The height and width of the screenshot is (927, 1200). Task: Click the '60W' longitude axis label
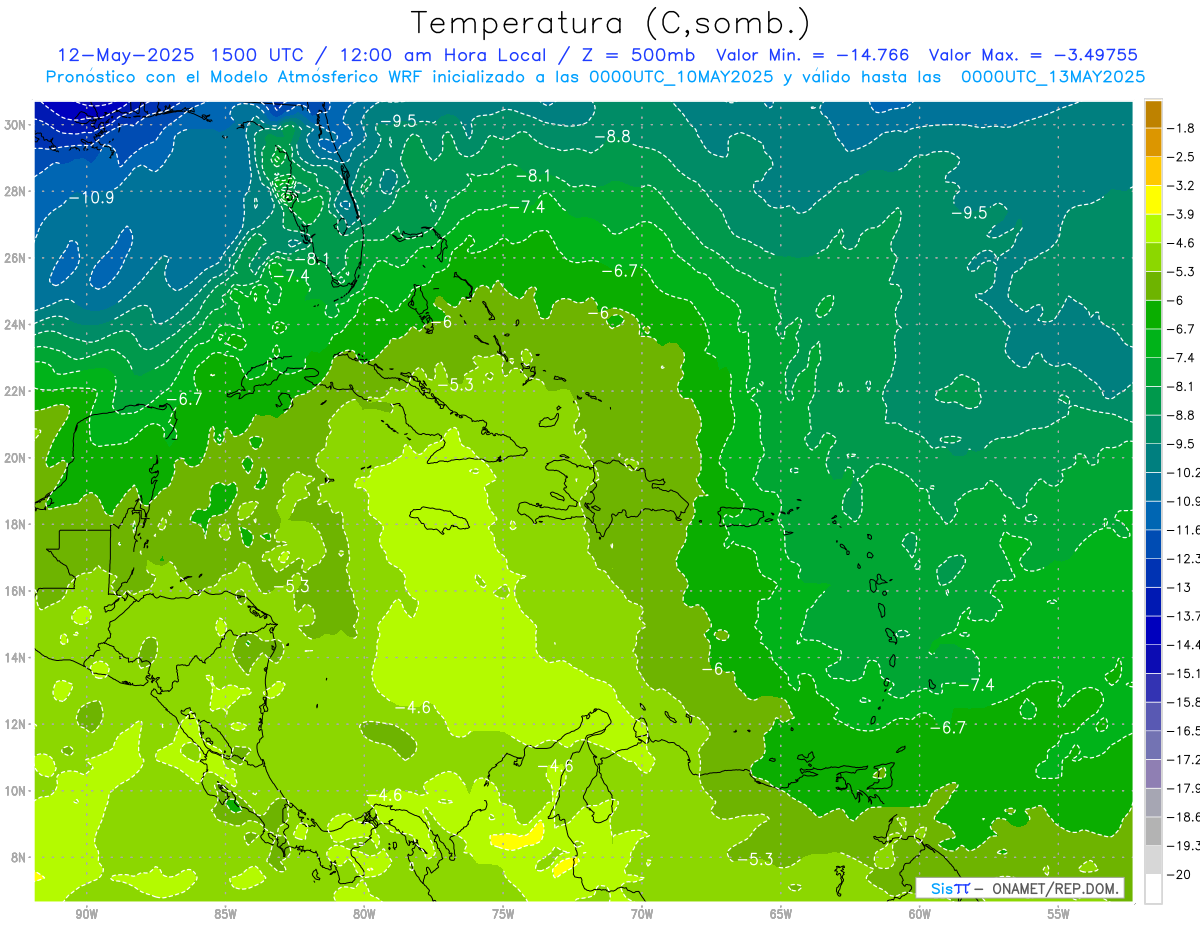click(920, 914)
